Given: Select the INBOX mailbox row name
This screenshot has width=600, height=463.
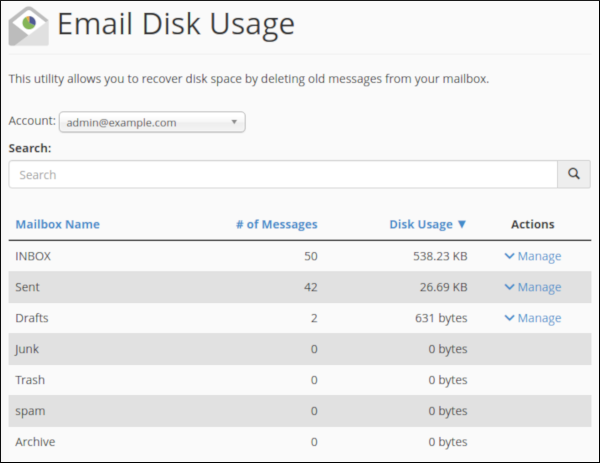Looking at the screenshot, I should (33, 256).
